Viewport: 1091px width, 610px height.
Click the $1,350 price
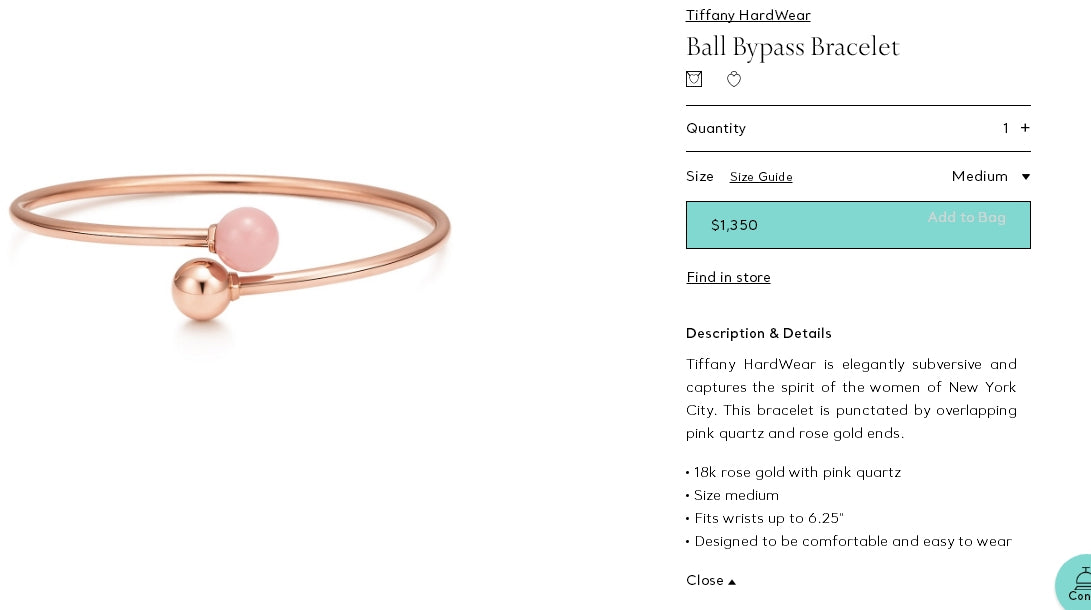734,225
